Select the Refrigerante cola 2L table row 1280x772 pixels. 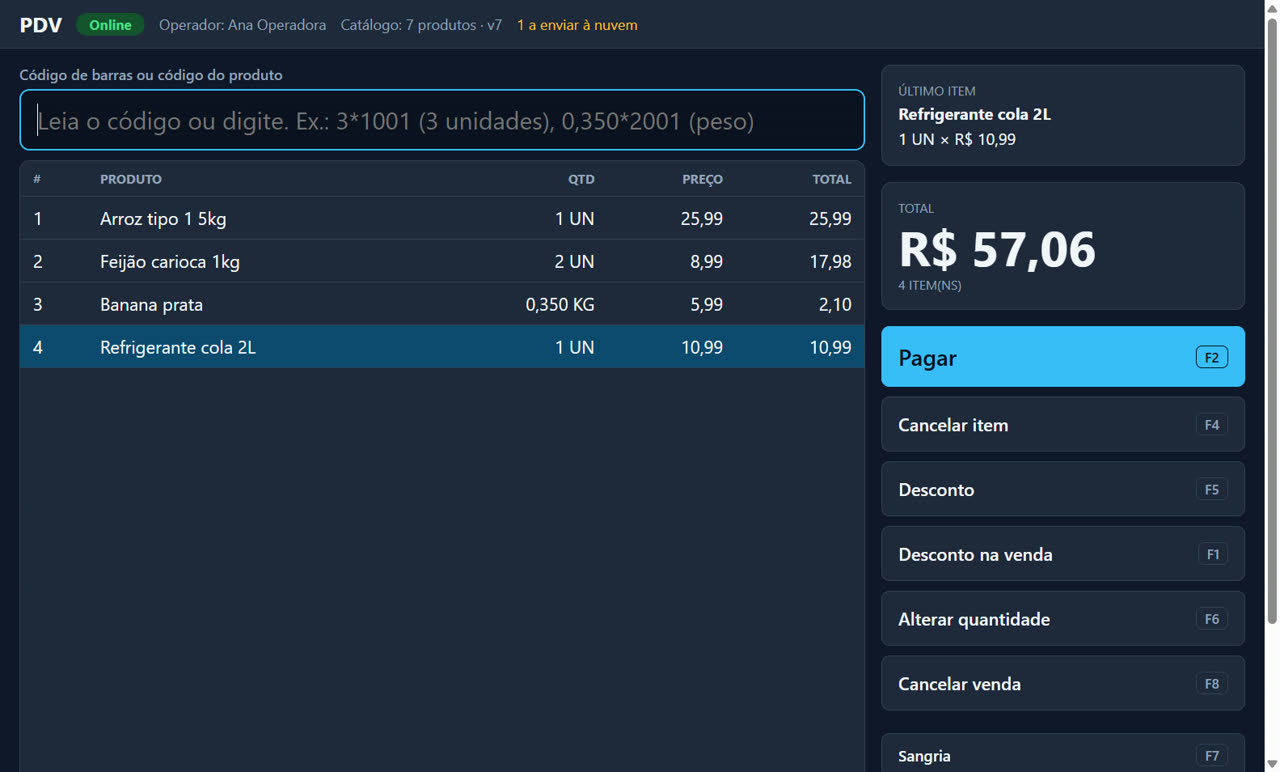442,347
